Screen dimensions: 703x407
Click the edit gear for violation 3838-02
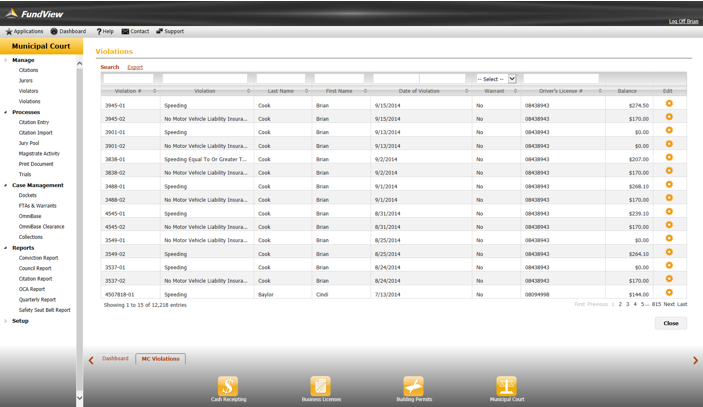click(669, 171)
